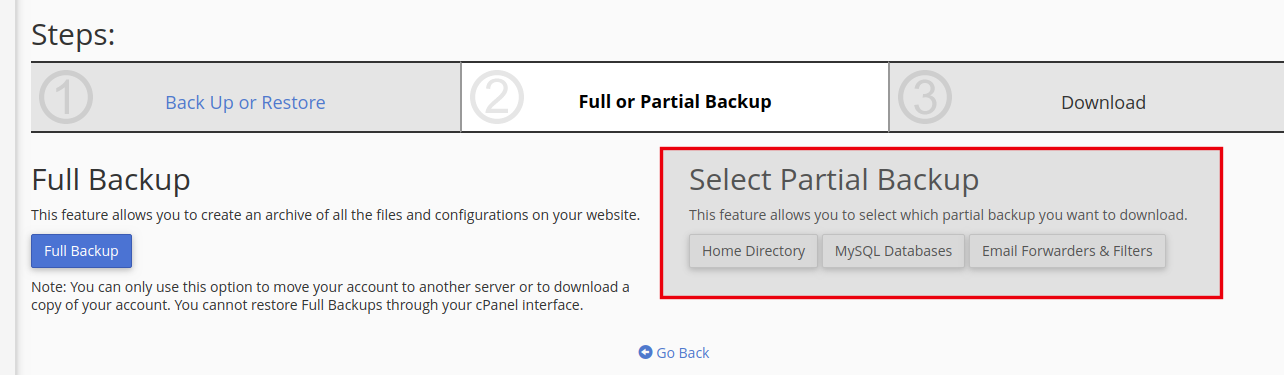This screenshot has height=375, width=1284.
Task: Choose Email Forwarders & Filters backup
Action: click(x=1067, y=251)
